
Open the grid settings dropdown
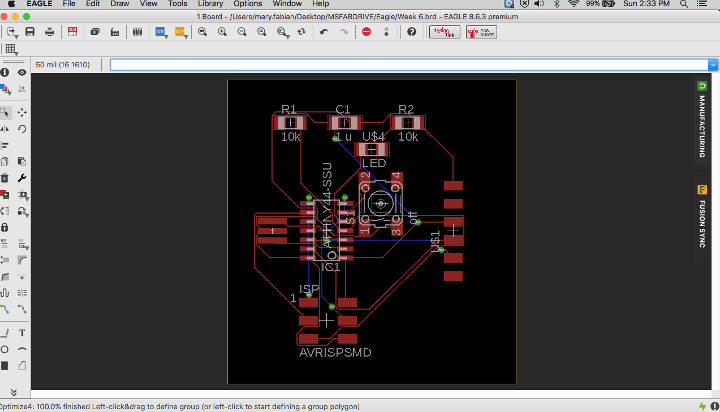click(x=11, y=49)
